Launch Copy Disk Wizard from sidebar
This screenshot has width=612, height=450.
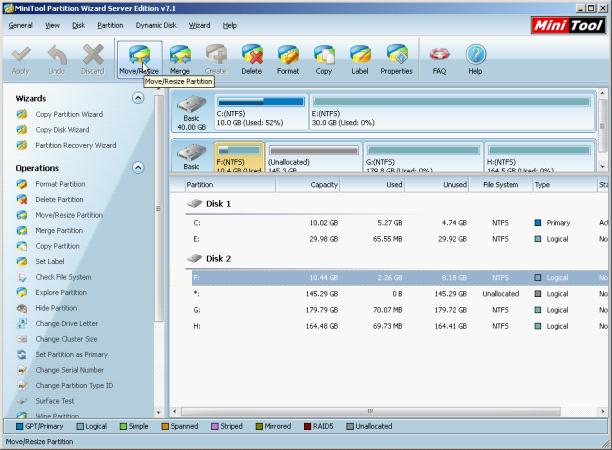pos(62,130)
